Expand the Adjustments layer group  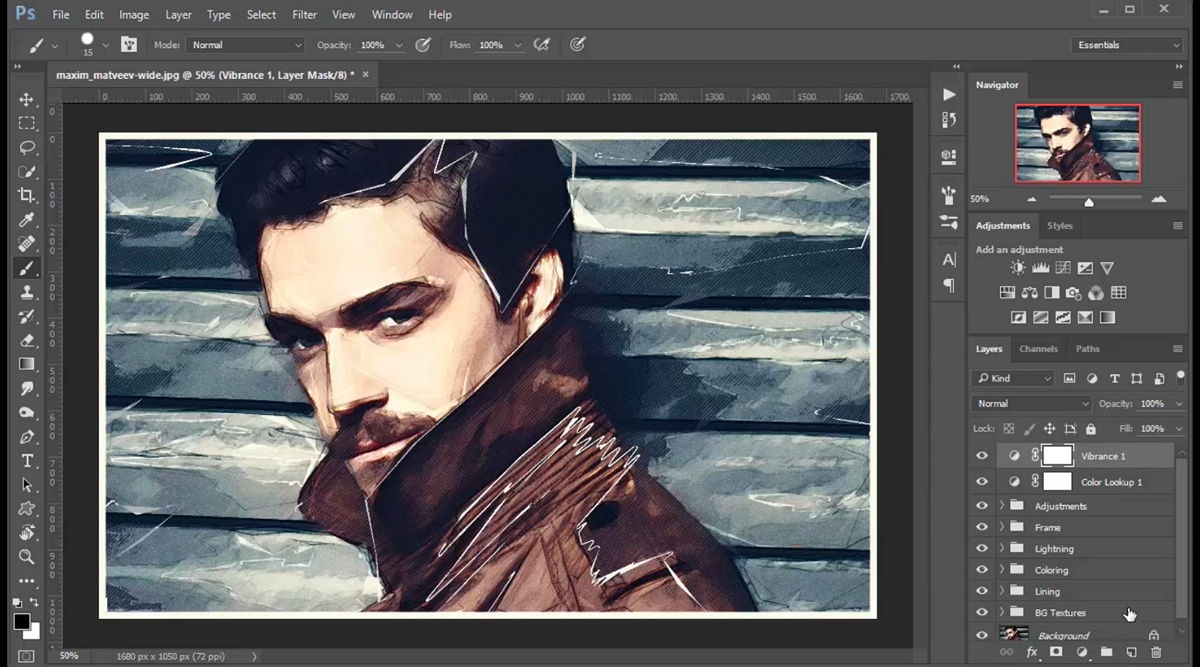1001,506
